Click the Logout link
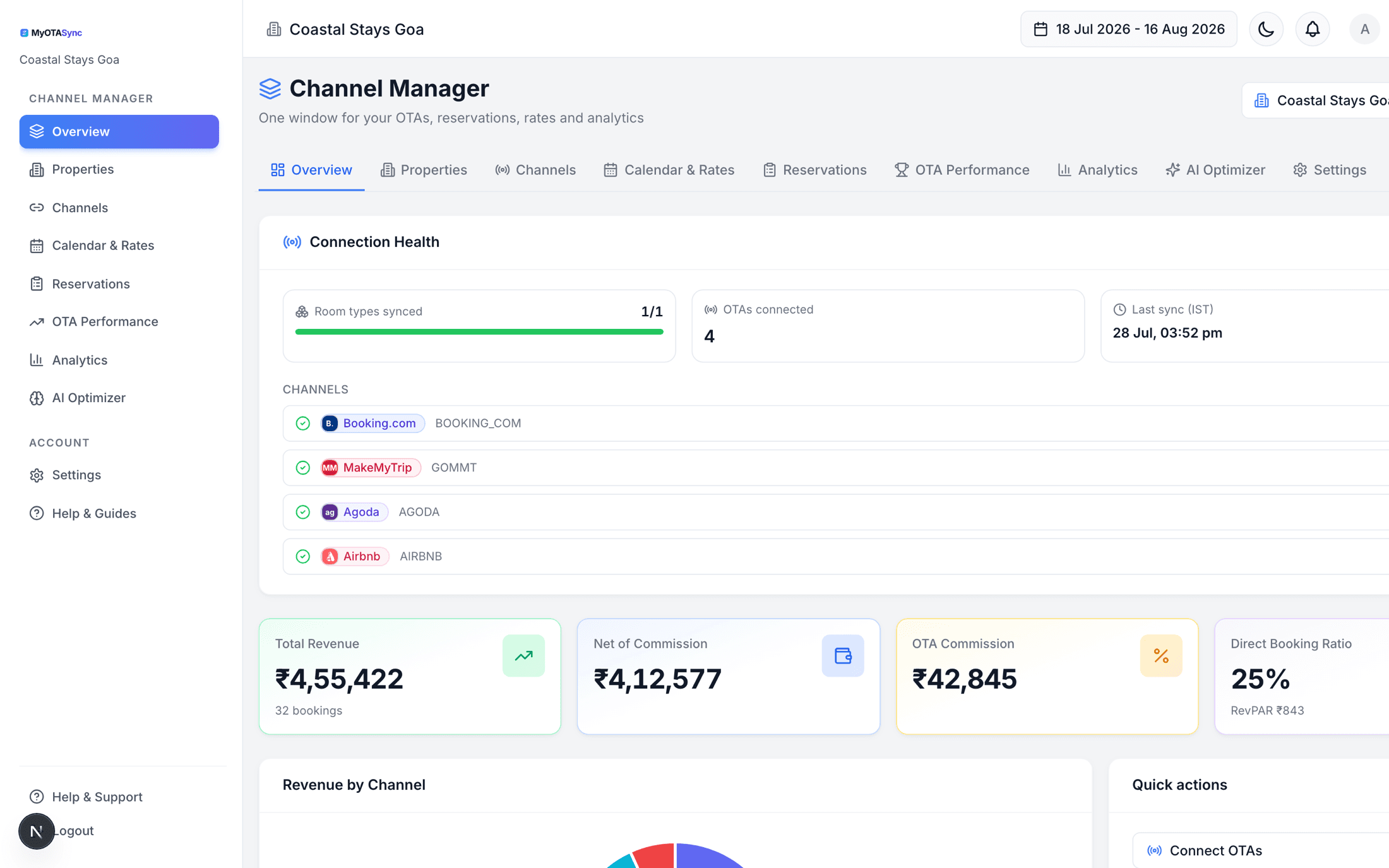The image size is (1389, 868). click(75, 831)
